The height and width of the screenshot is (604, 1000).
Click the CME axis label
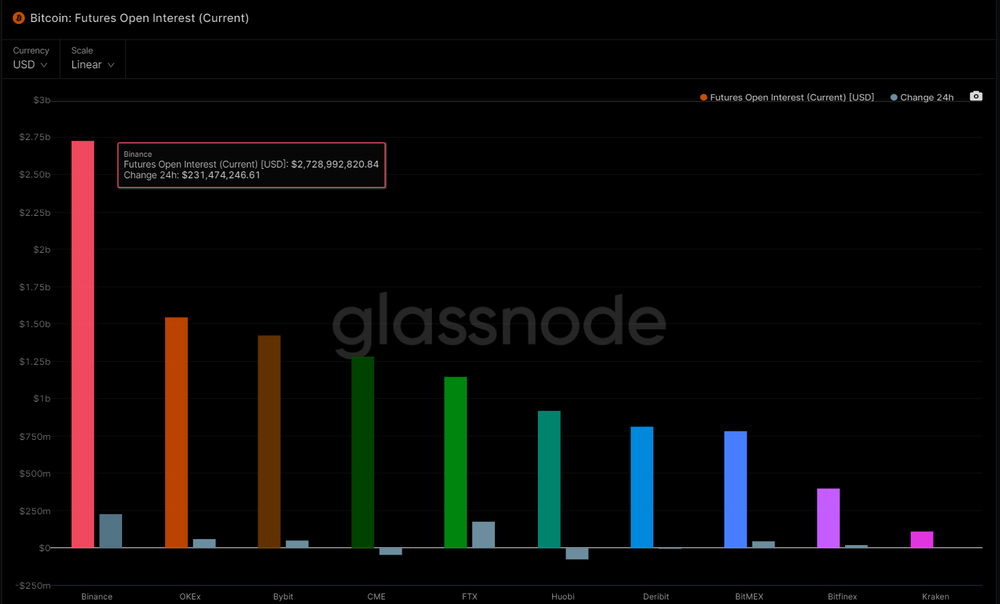click(376, 596)
